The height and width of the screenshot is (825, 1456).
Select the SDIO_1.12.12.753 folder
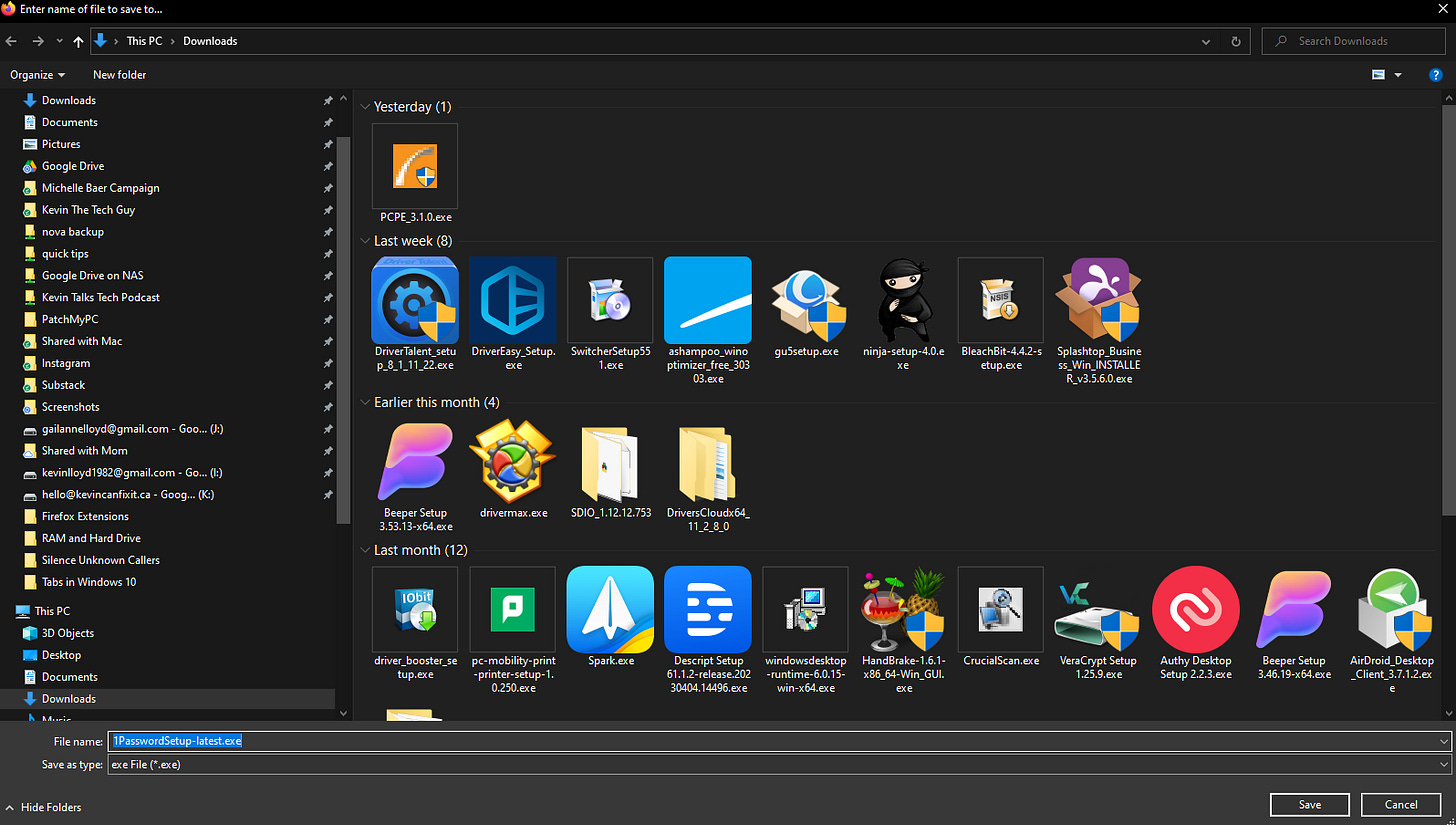610,464
